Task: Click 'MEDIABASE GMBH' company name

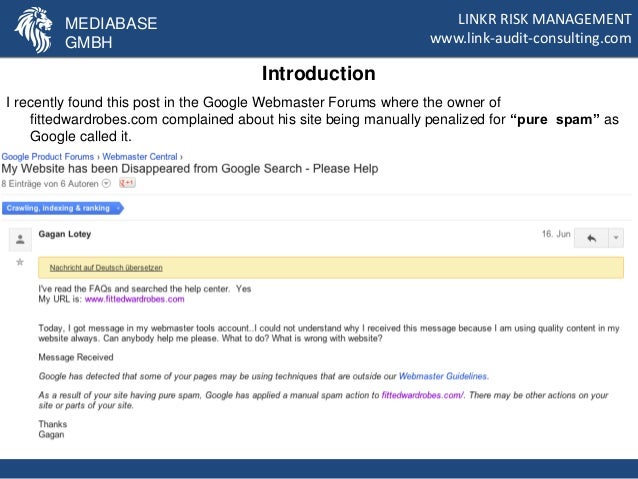Action: (x=111, y=33)
